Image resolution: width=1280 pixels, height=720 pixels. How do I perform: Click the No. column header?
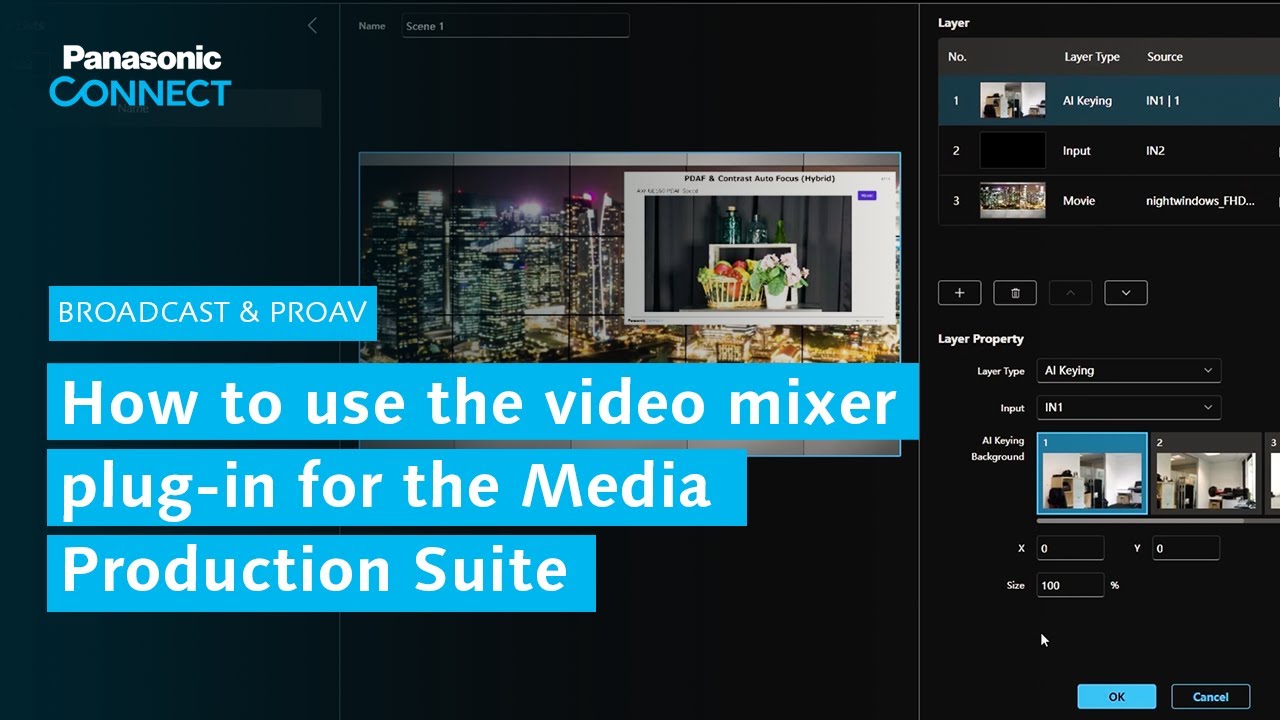(957, 57)
